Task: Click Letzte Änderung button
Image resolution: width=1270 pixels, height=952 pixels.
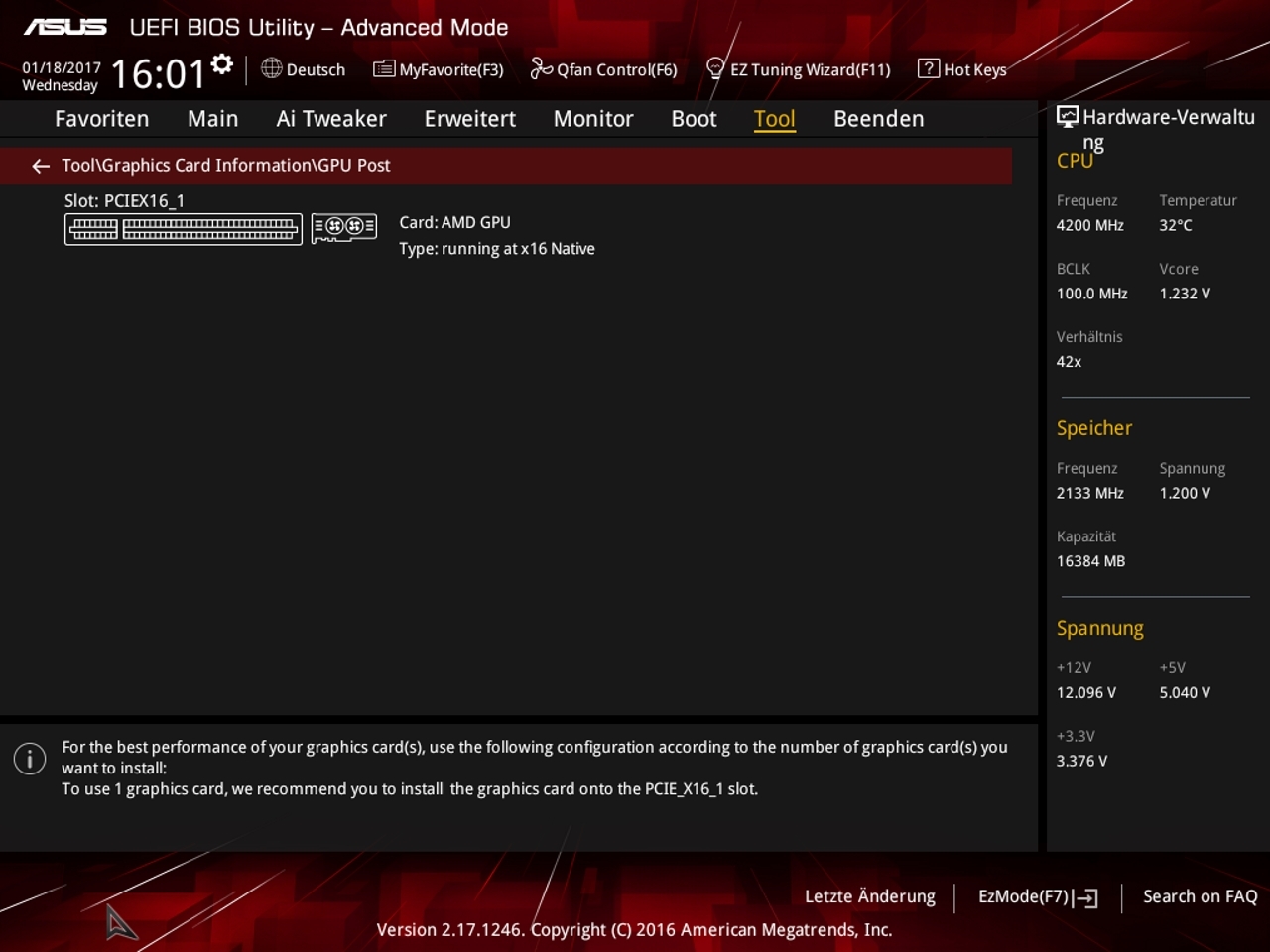Action: point(870,896)
